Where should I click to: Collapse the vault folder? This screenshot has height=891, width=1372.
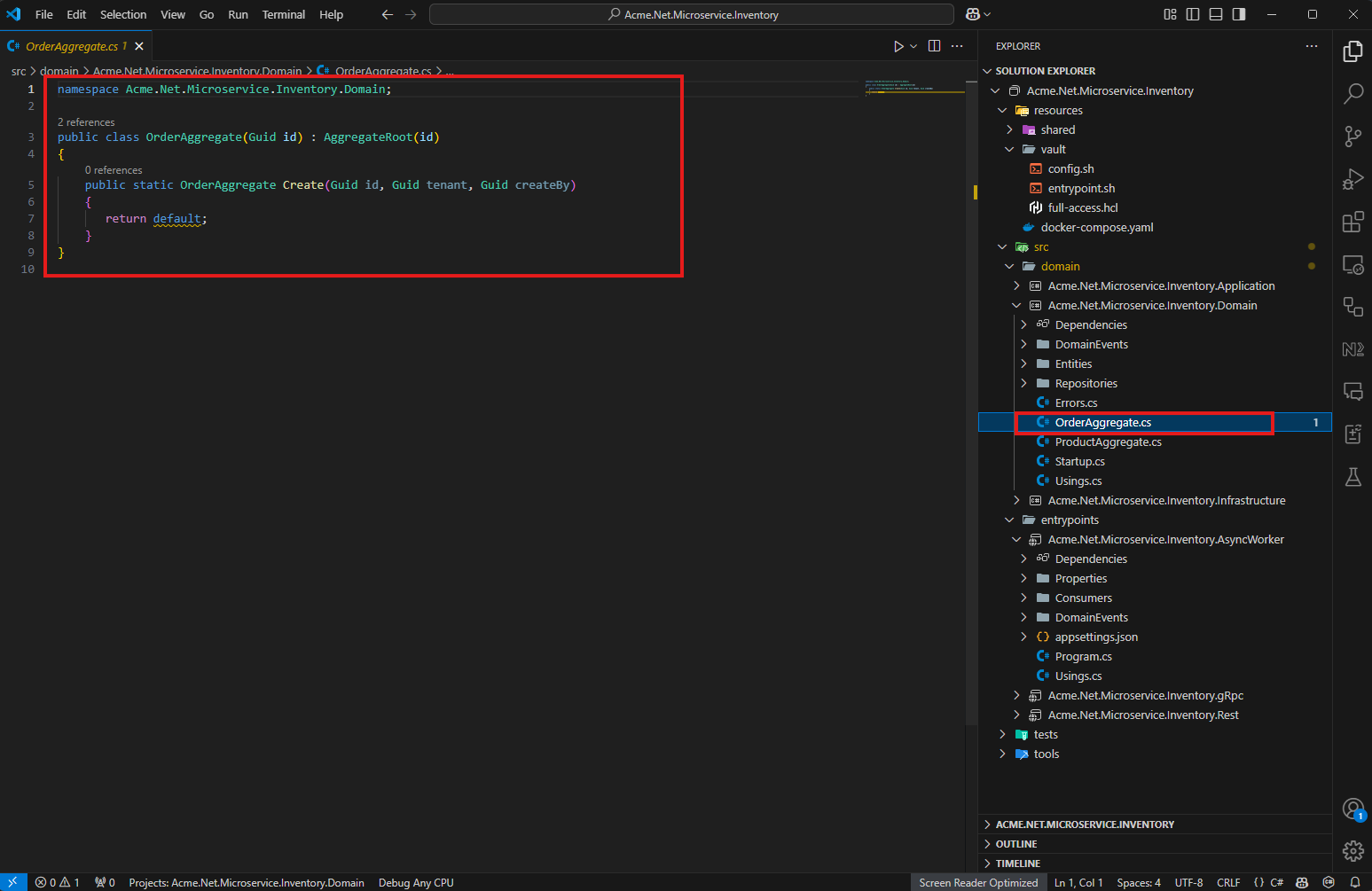coord(1009,149)
